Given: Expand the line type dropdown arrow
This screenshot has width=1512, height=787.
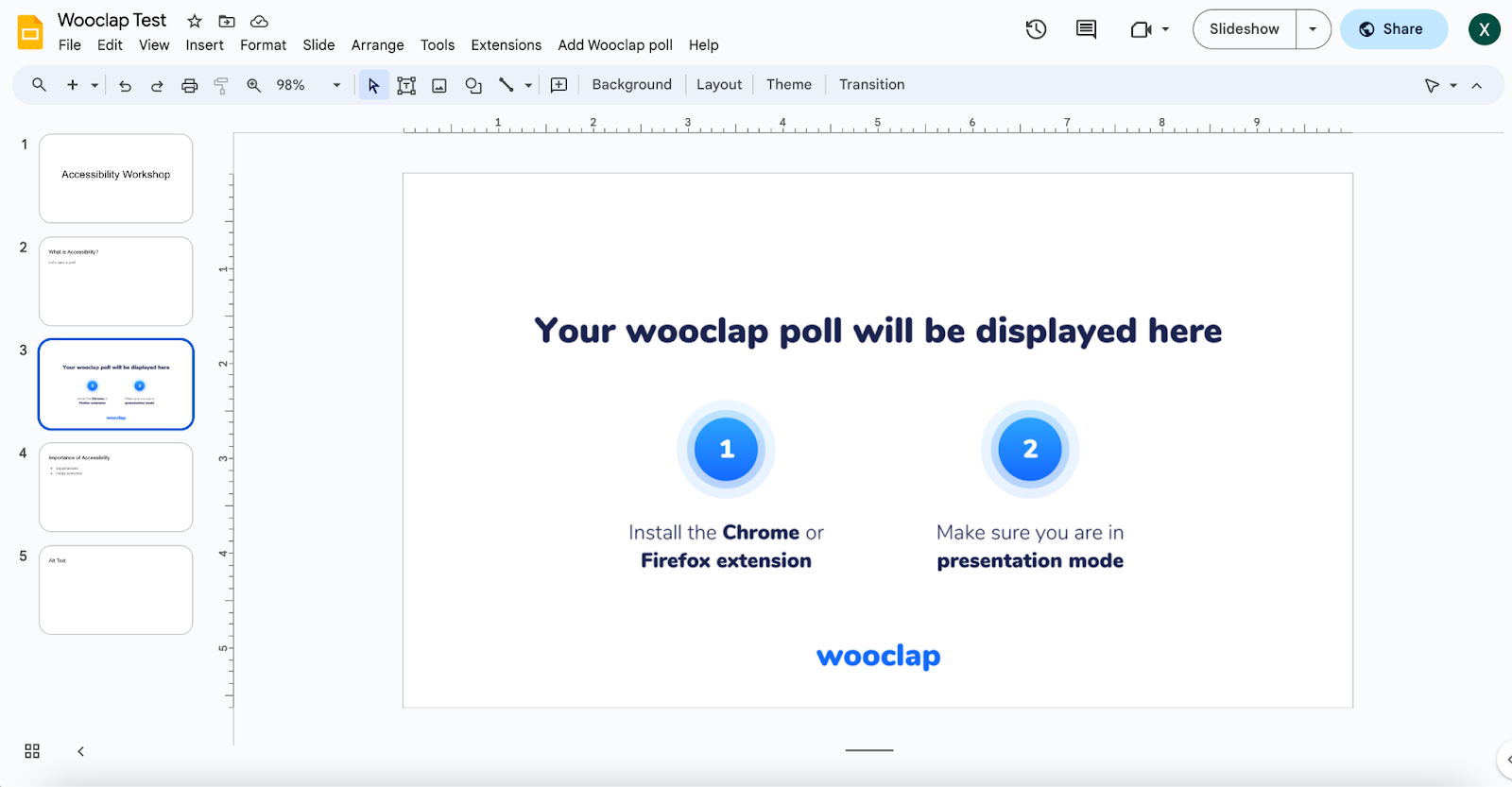Looking at the screenshot, I should coord(528,85).
